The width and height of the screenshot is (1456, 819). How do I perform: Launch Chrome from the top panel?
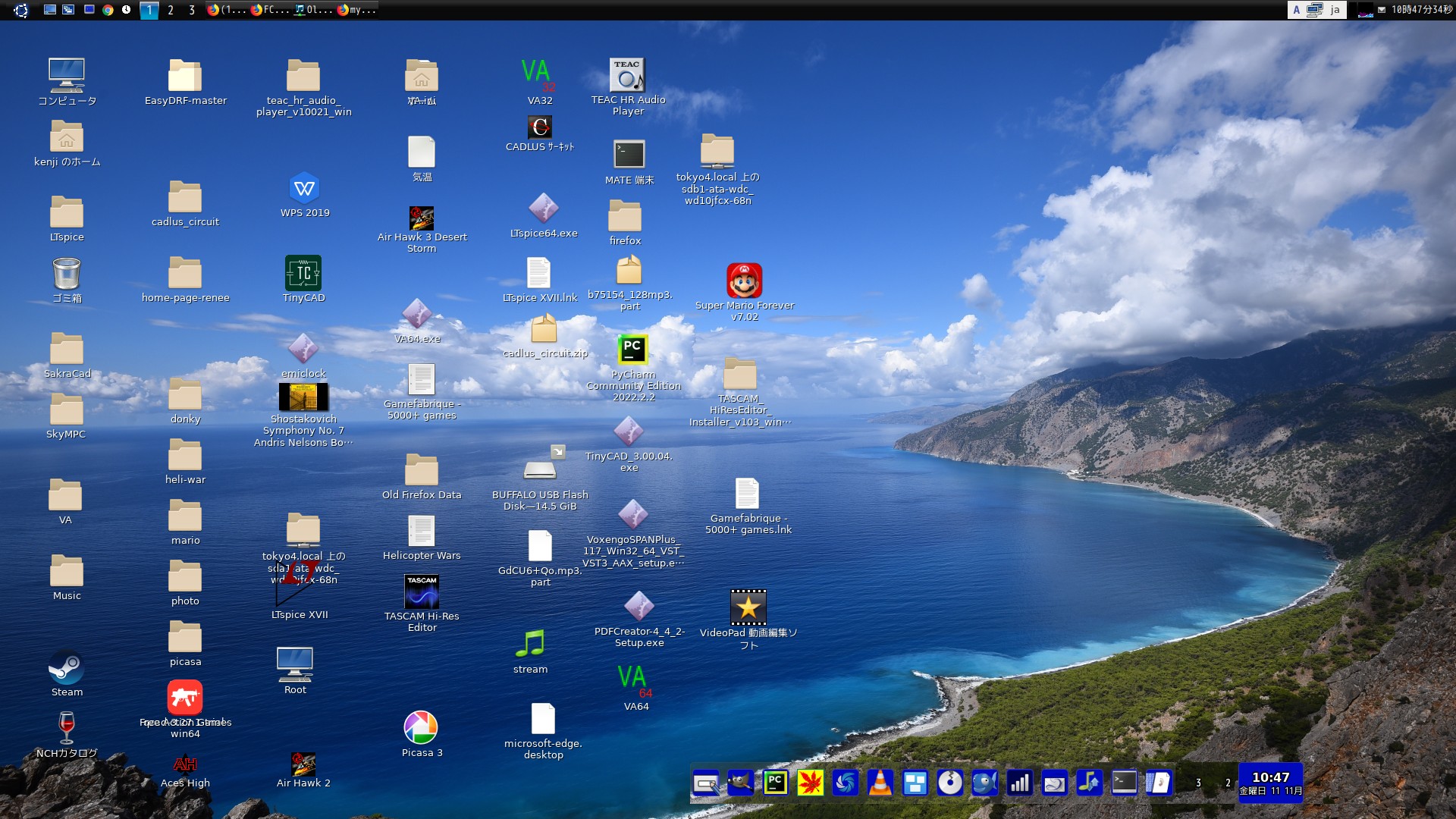108,10
